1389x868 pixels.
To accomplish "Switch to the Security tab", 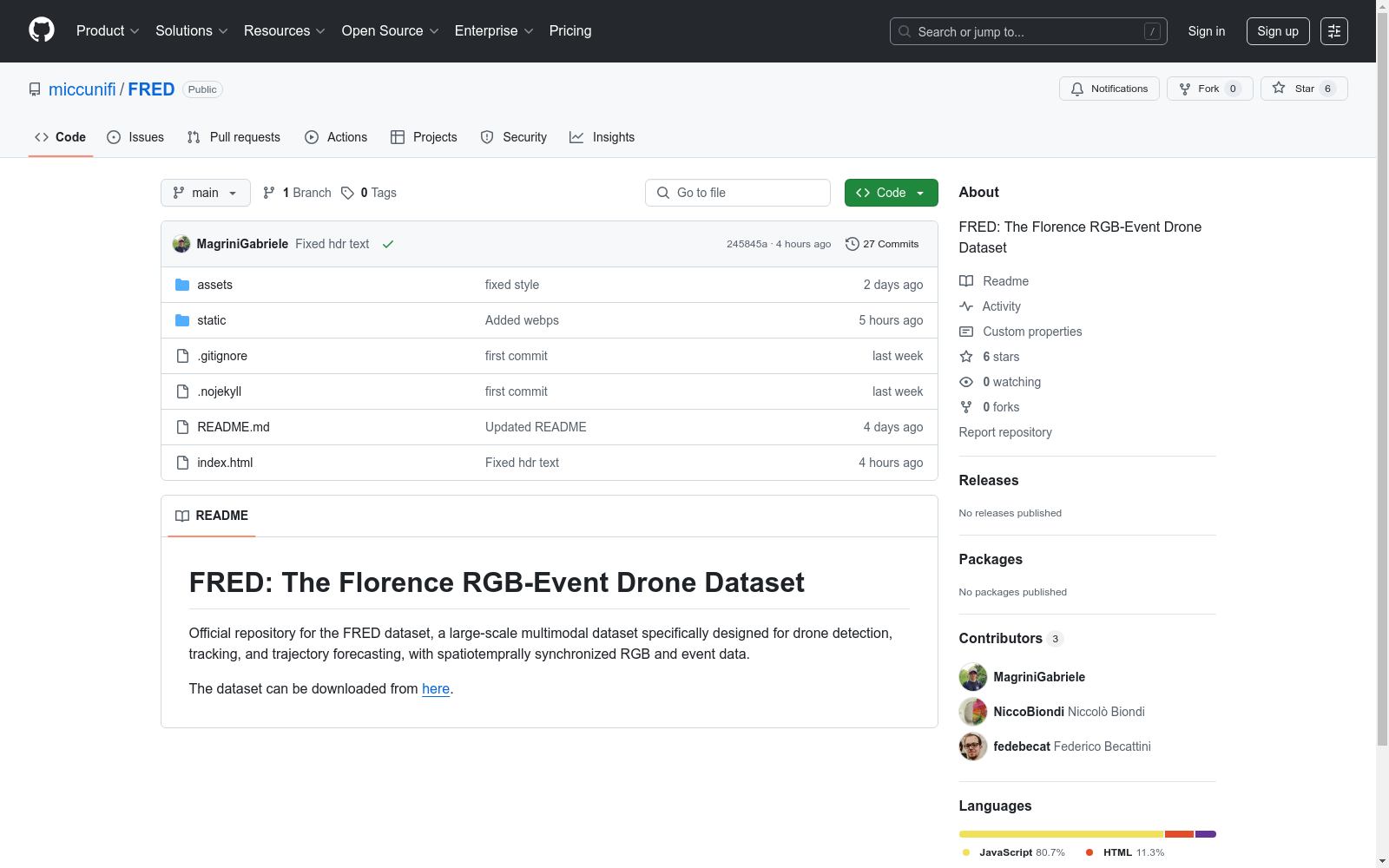I will pyautogui.click(x=514, y=137).
